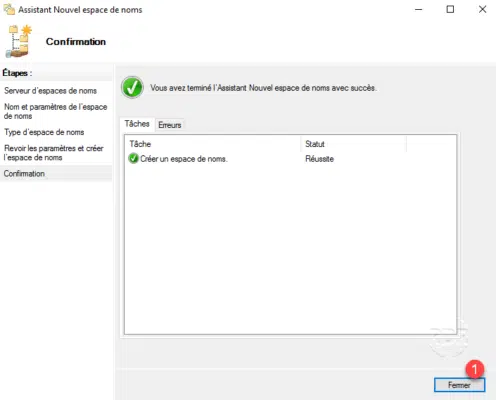Maximize the wizard window

(x=450, y=9)
